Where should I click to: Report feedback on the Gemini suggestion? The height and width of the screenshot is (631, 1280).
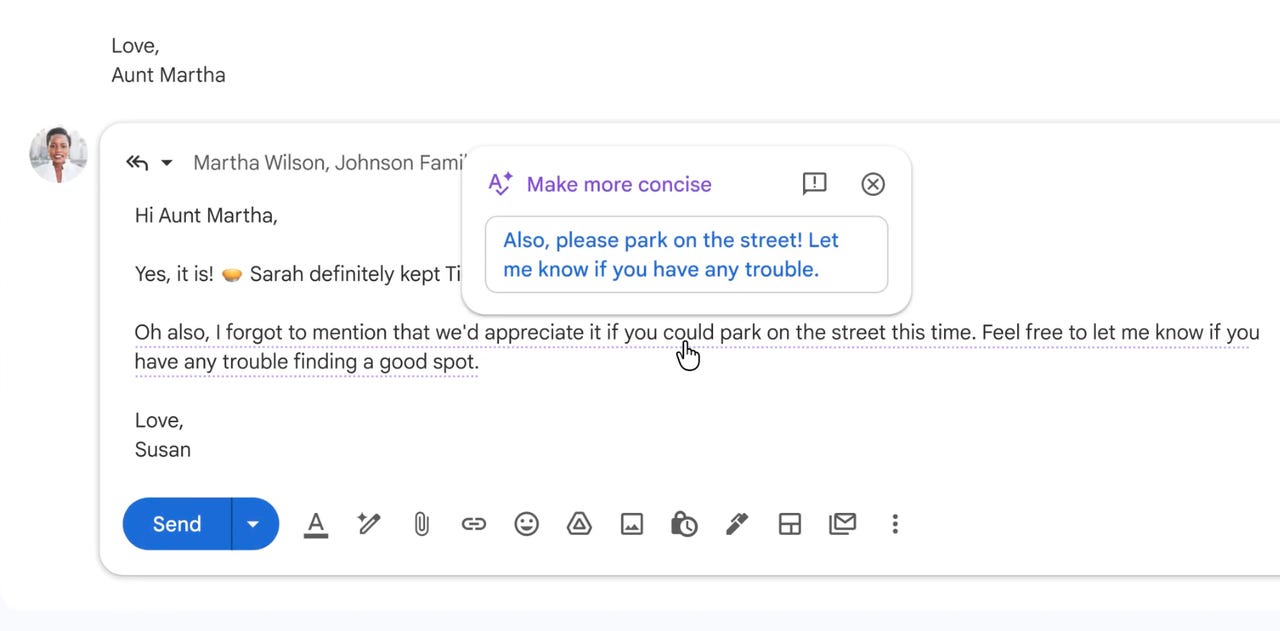click(x=813, y=184)
